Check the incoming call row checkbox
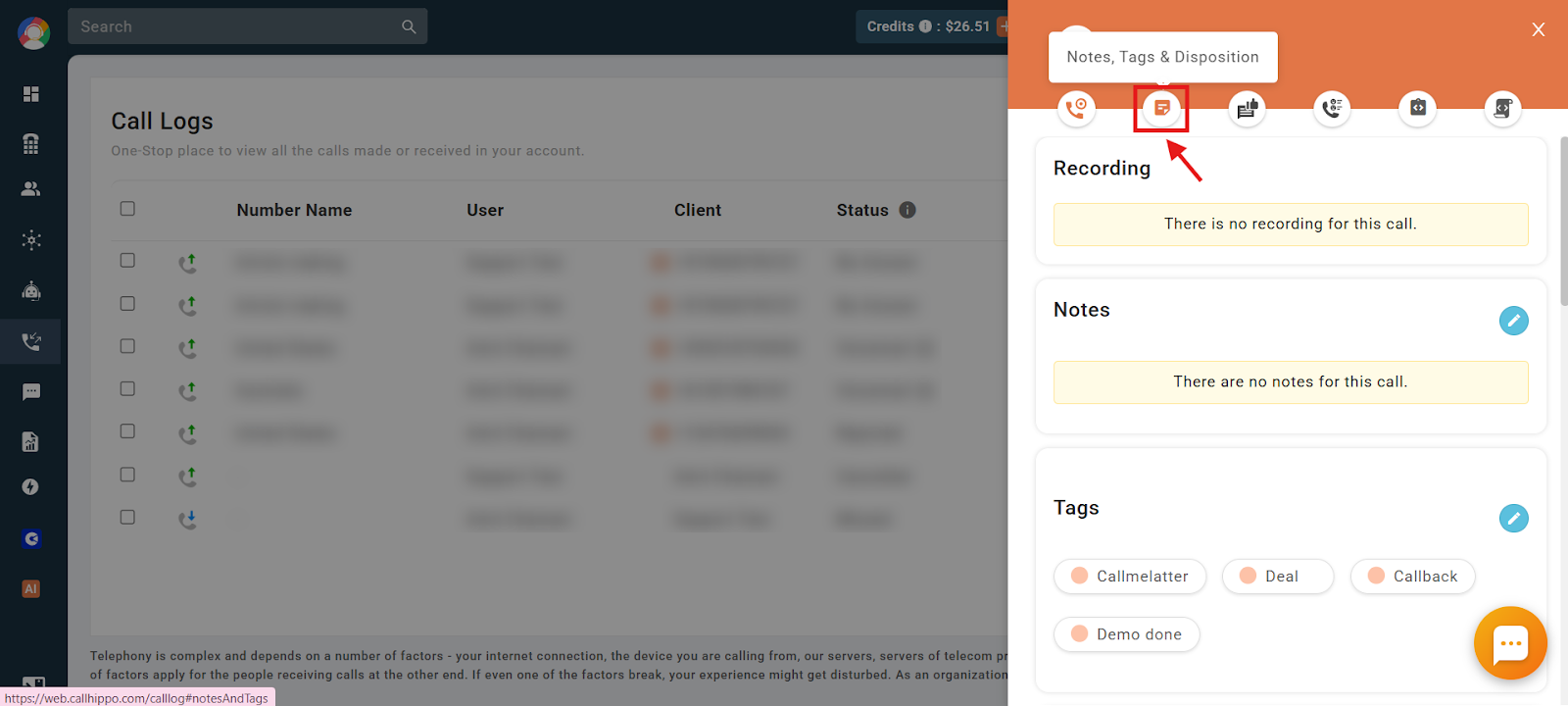Viewport: 1568px width, 706px height. click(127, 517)
